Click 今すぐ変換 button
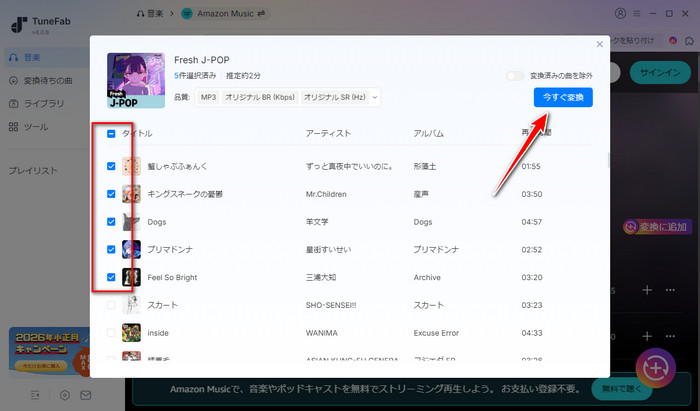This screenshot has width=700, height=411. point(563,97)
